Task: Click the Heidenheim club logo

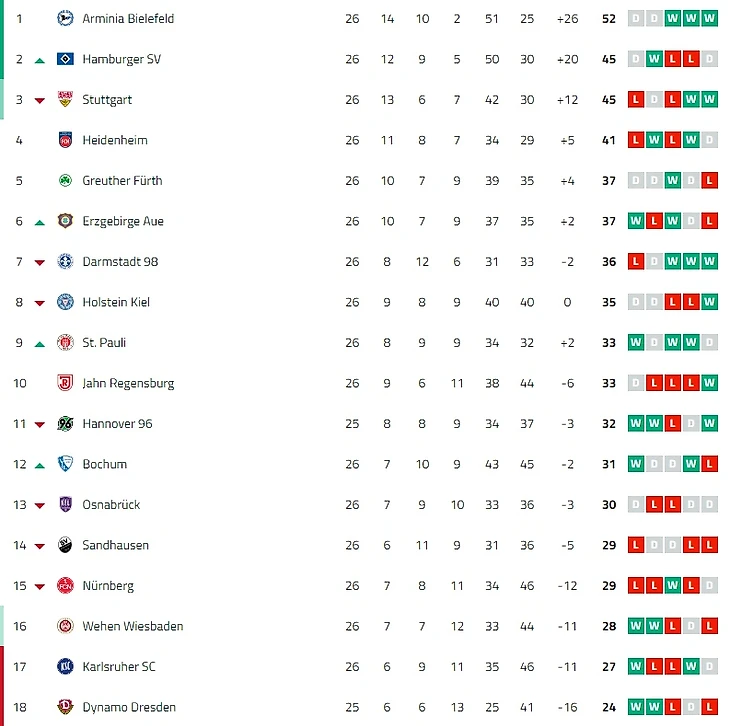Action: [65, 140]
